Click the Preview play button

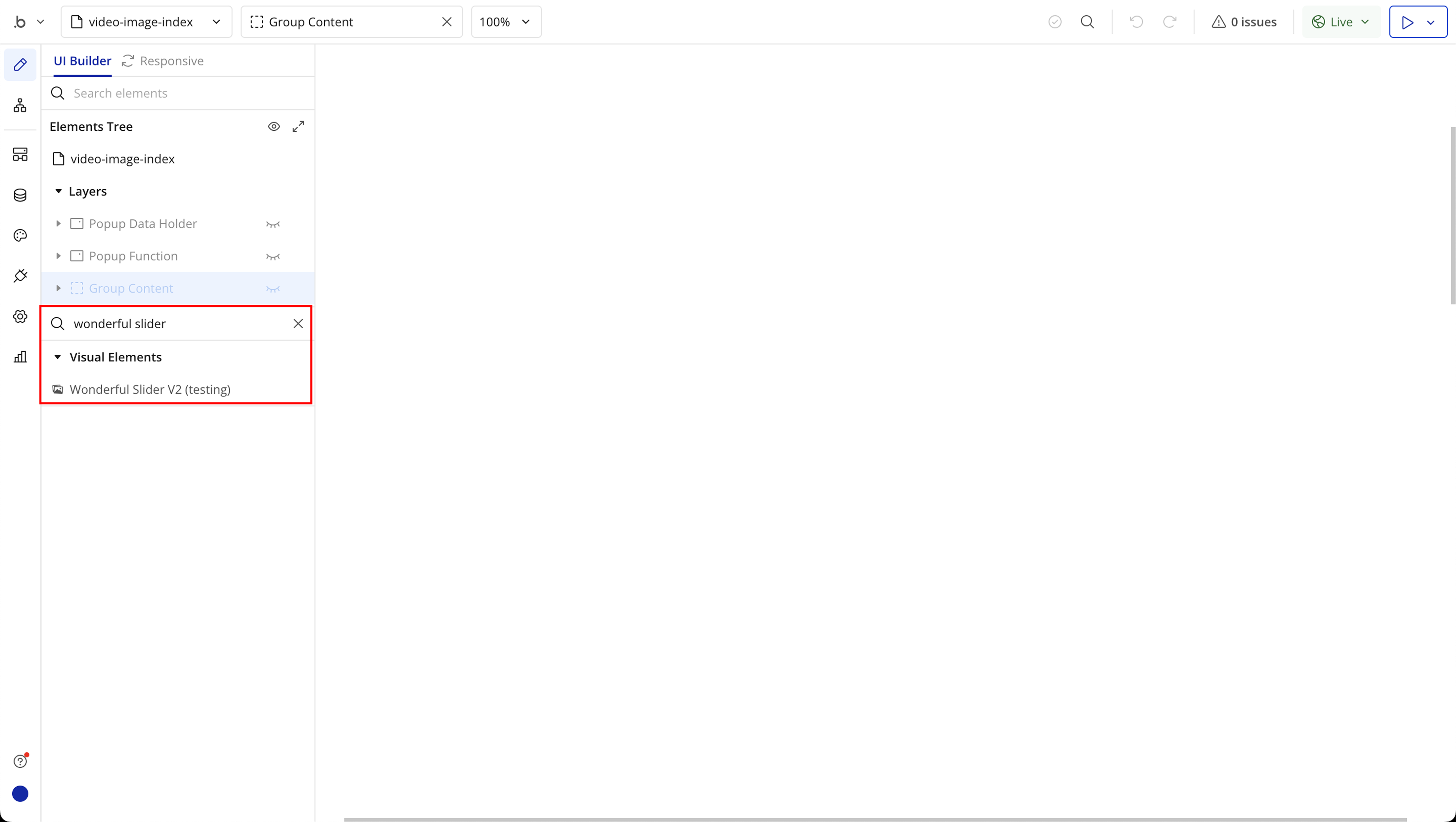1407,22
